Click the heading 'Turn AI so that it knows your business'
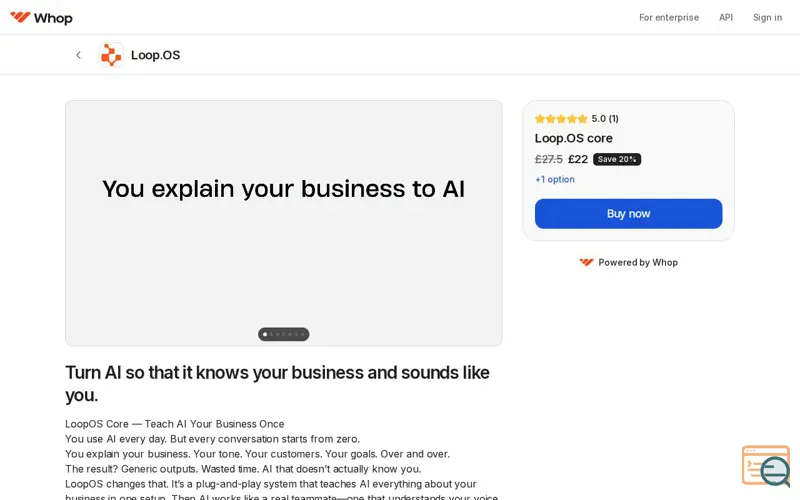 click(277, 384)
